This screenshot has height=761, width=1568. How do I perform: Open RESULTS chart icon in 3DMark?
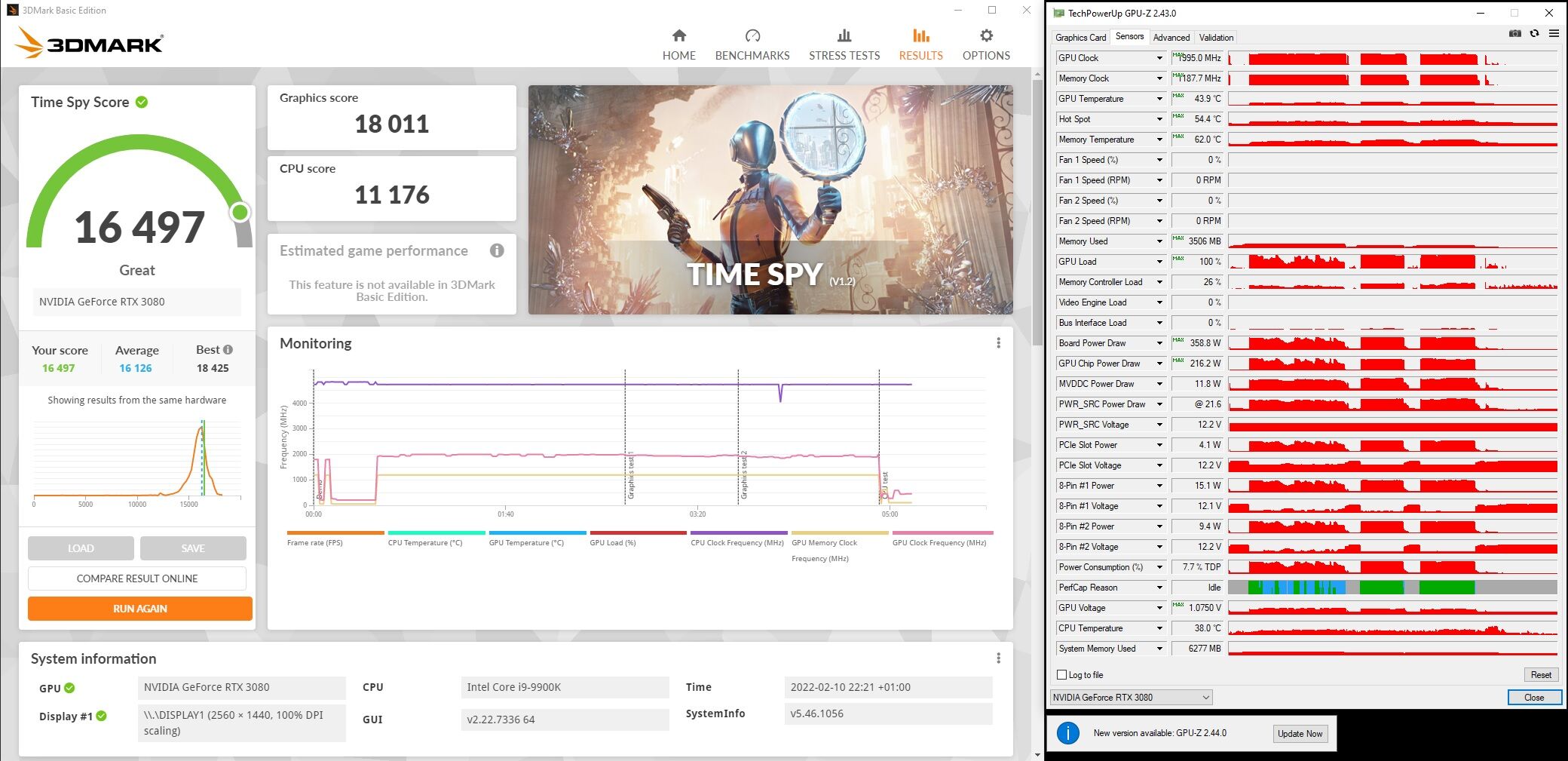click(x=920, y=35)
